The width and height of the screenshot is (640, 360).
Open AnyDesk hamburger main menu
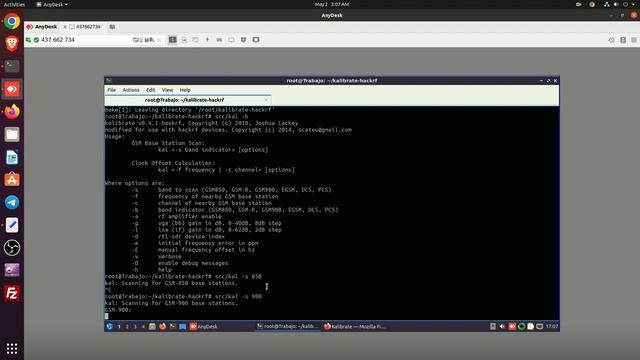(634, 40)
